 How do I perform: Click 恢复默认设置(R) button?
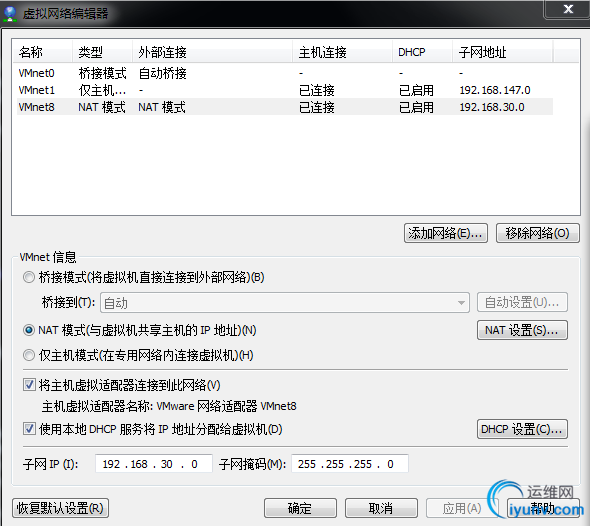(60, 508)
